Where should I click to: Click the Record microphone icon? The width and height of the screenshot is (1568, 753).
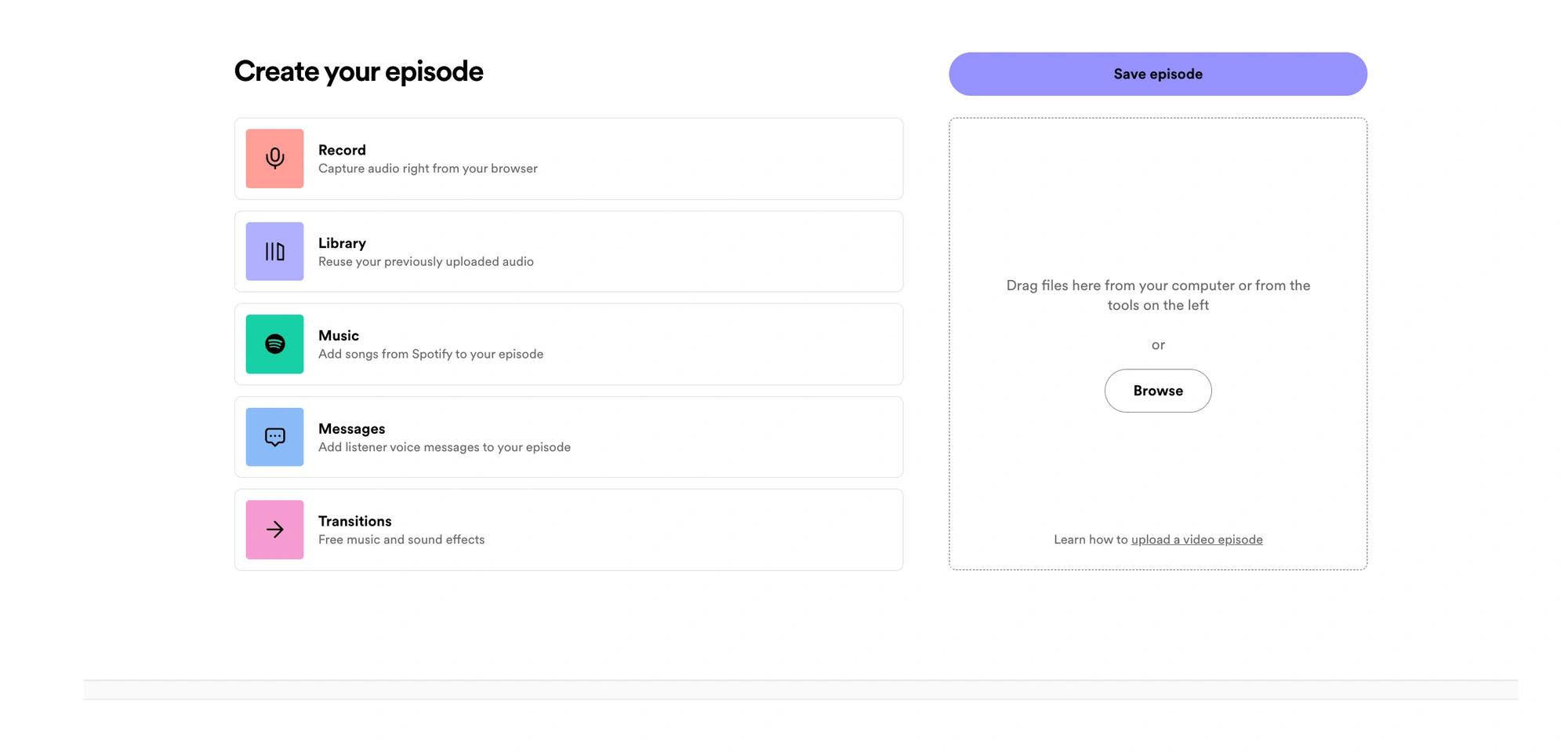click(274, 158)
